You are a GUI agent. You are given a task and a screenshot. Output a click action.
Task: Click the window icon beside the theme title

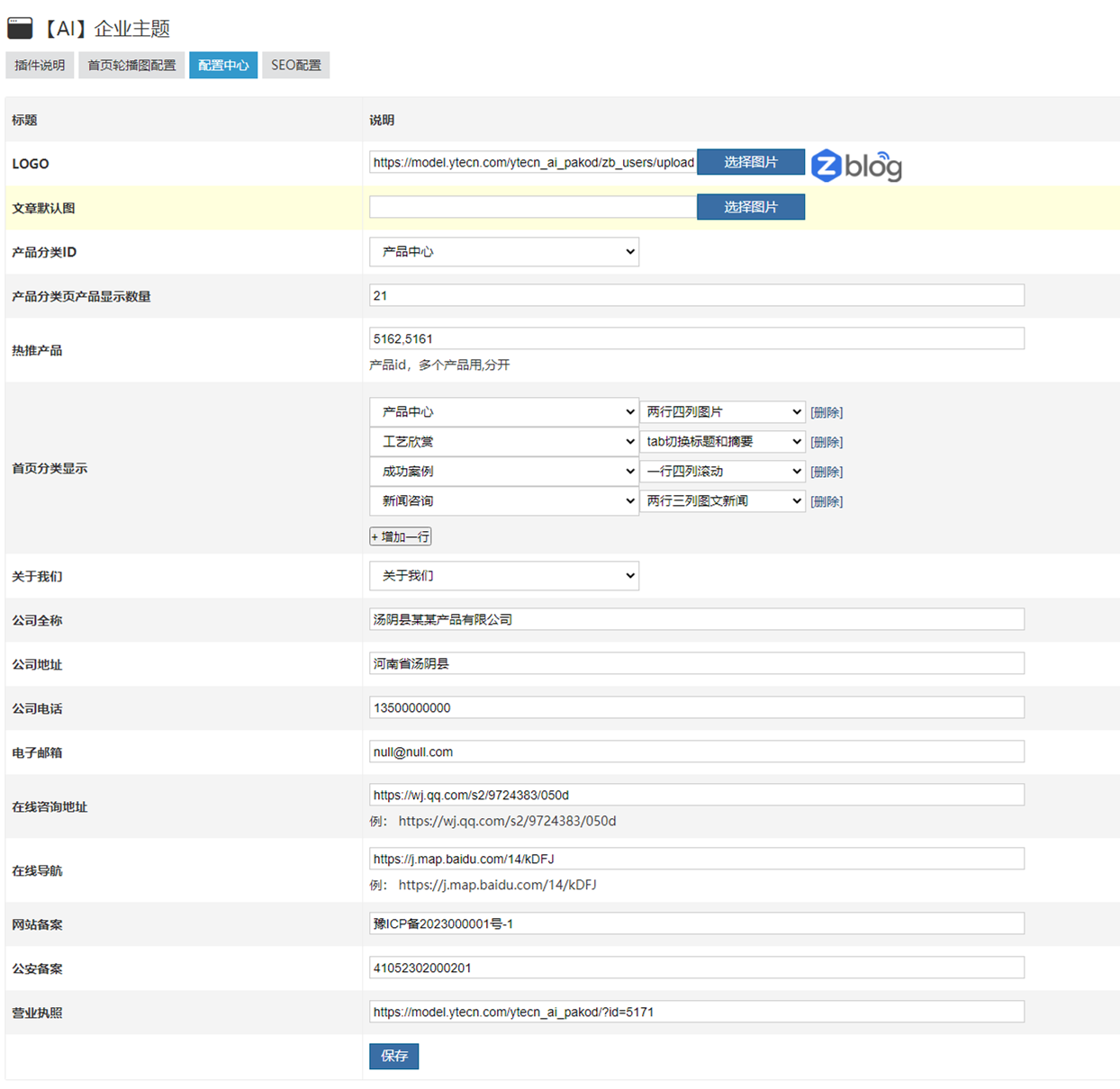point(20,29)
